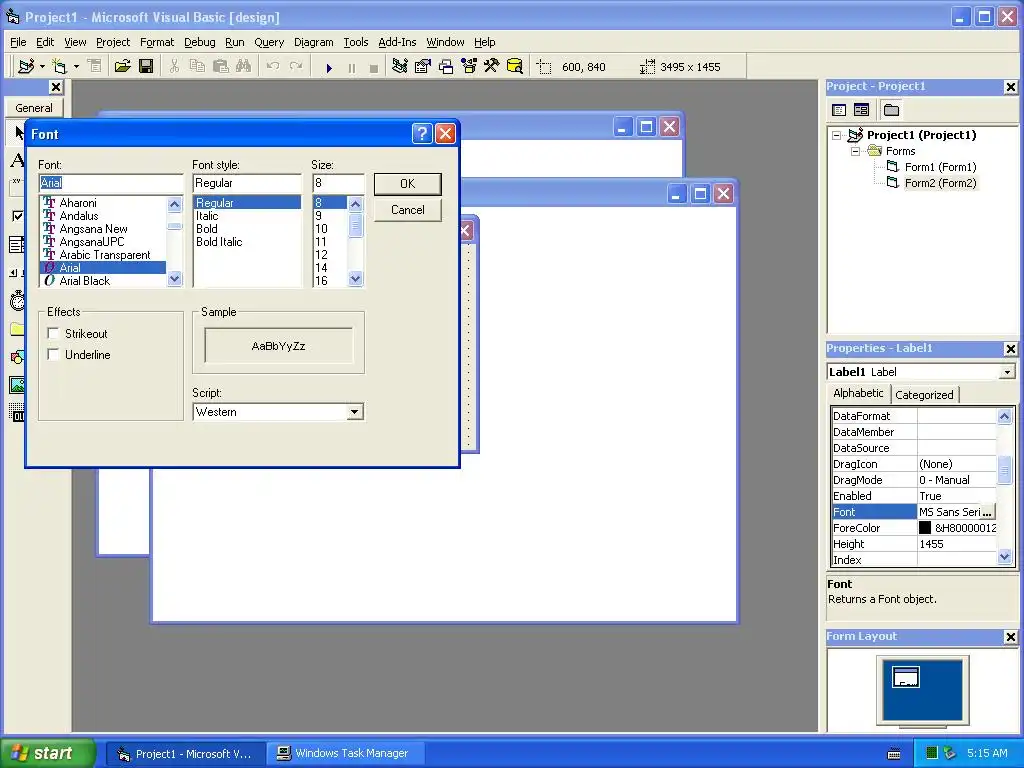Select the Shape control in the toolbox
The image size is (1024, 768).
(x=17, y=357)
